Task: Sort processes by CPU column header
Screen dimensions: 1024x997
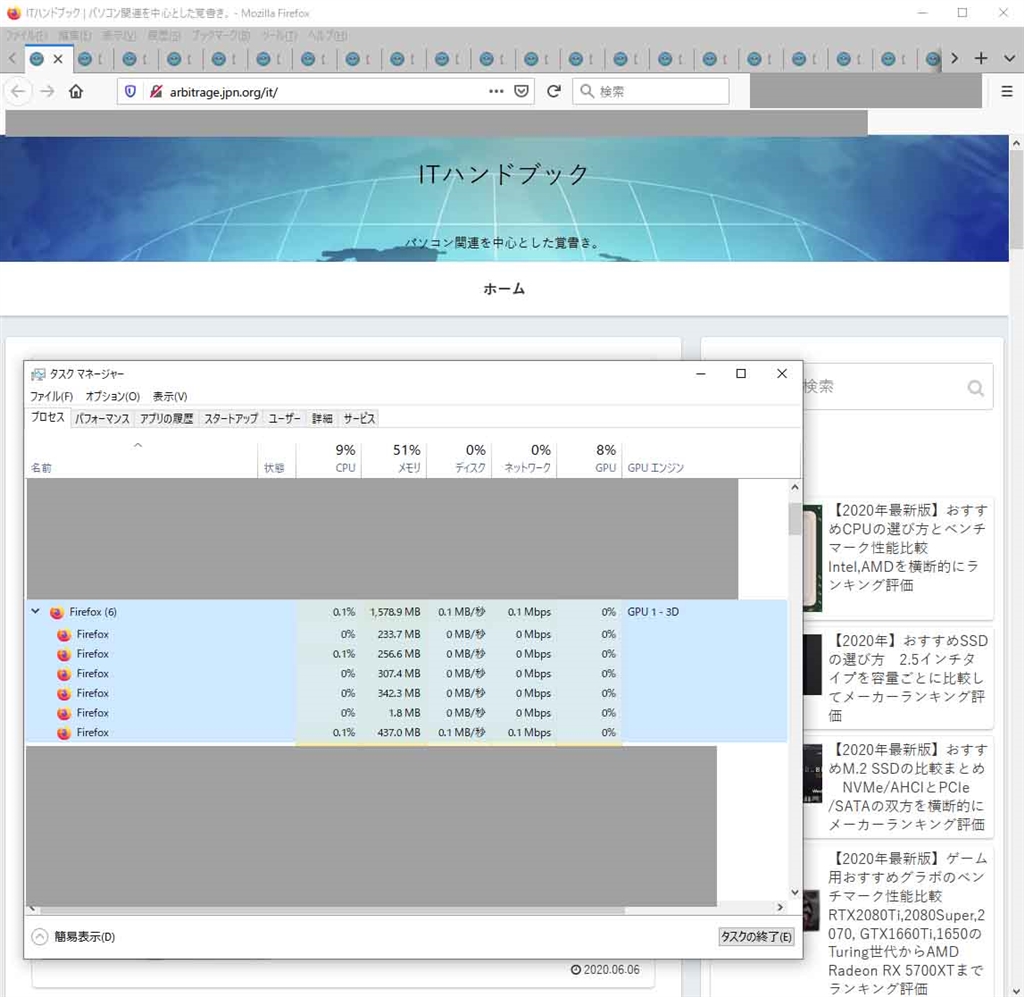Action: (328, 458)
